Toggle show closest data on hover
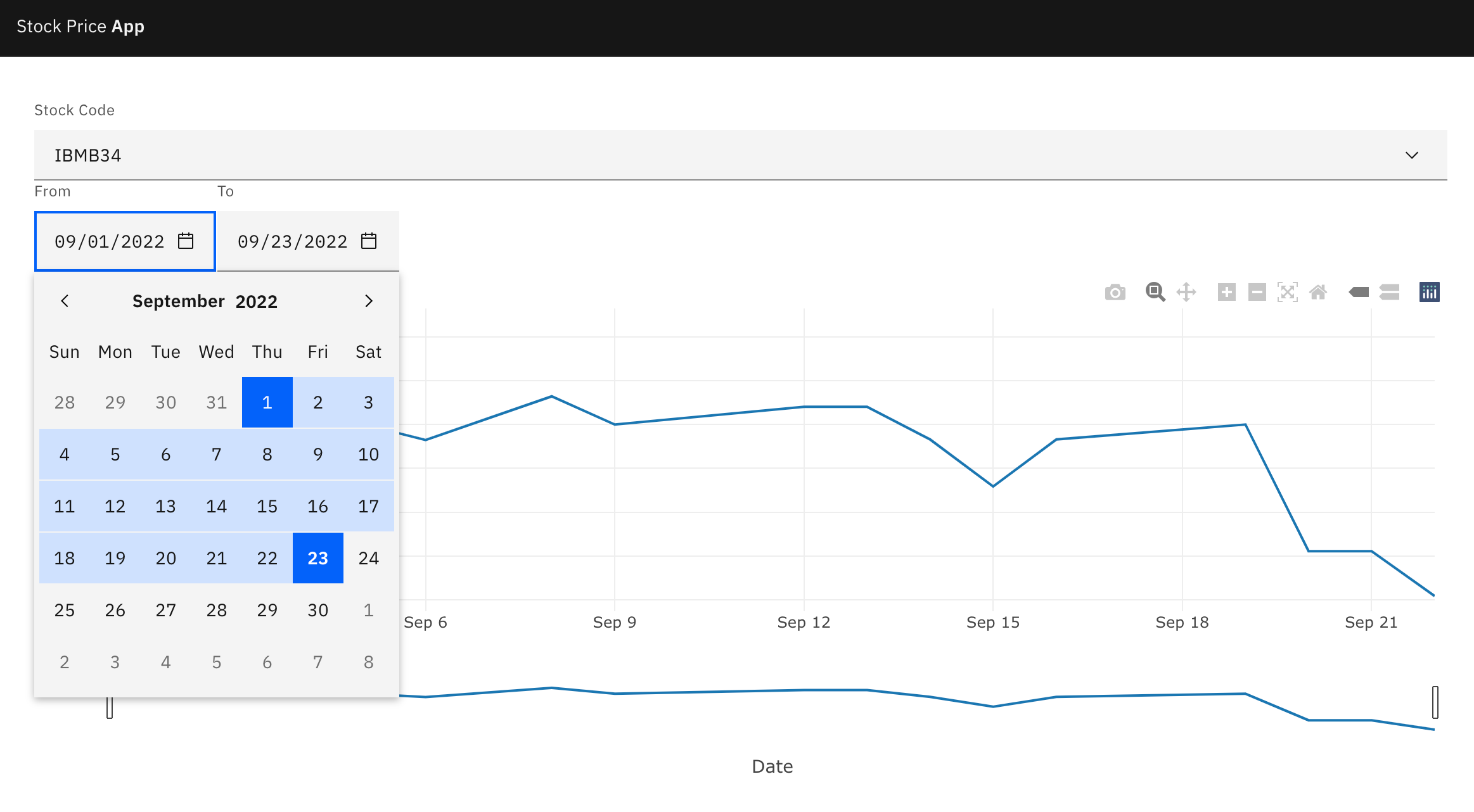The height and width of the screenshot is (812, 1474). tap(1359, 292)
